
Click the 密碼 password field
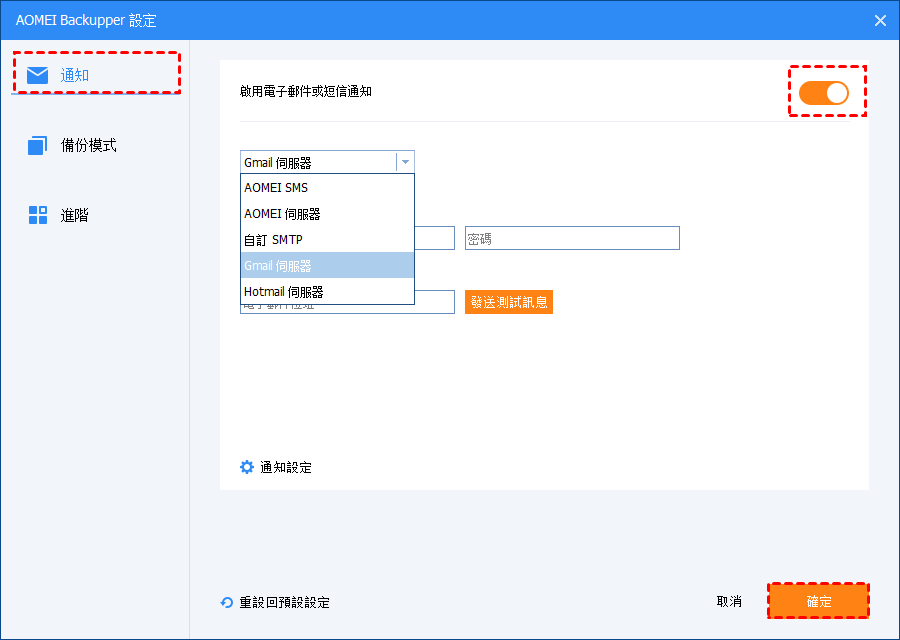(x=572, y=238)
